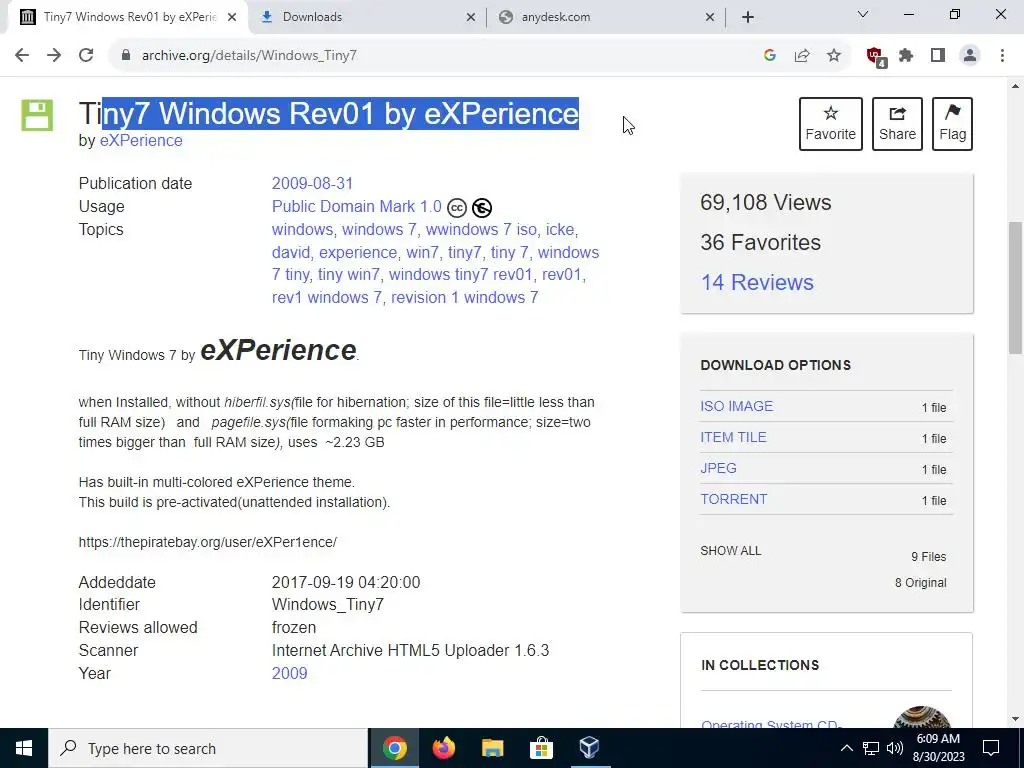
Task: Open the taskbar clock and date
Action: pyautogui.click(x=938, y=748)
